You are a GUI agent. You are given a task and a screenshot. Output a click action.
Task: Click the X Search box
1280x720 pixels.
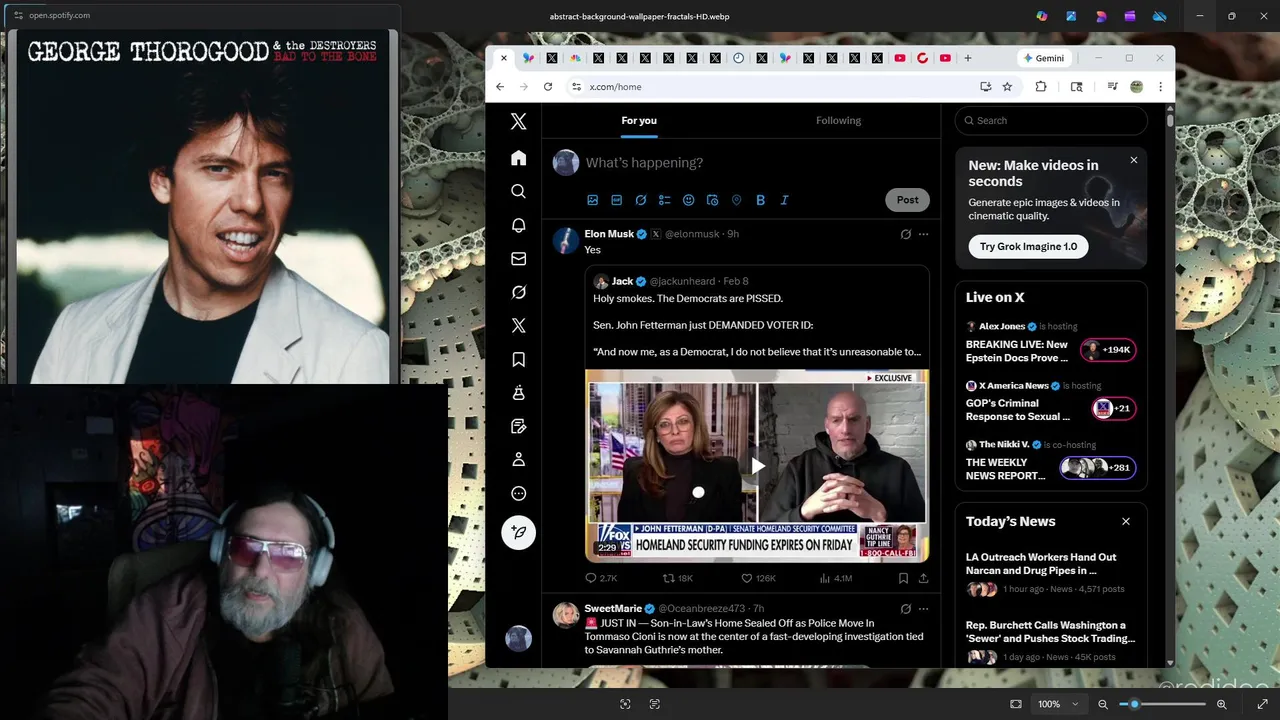coord(1050,120)
